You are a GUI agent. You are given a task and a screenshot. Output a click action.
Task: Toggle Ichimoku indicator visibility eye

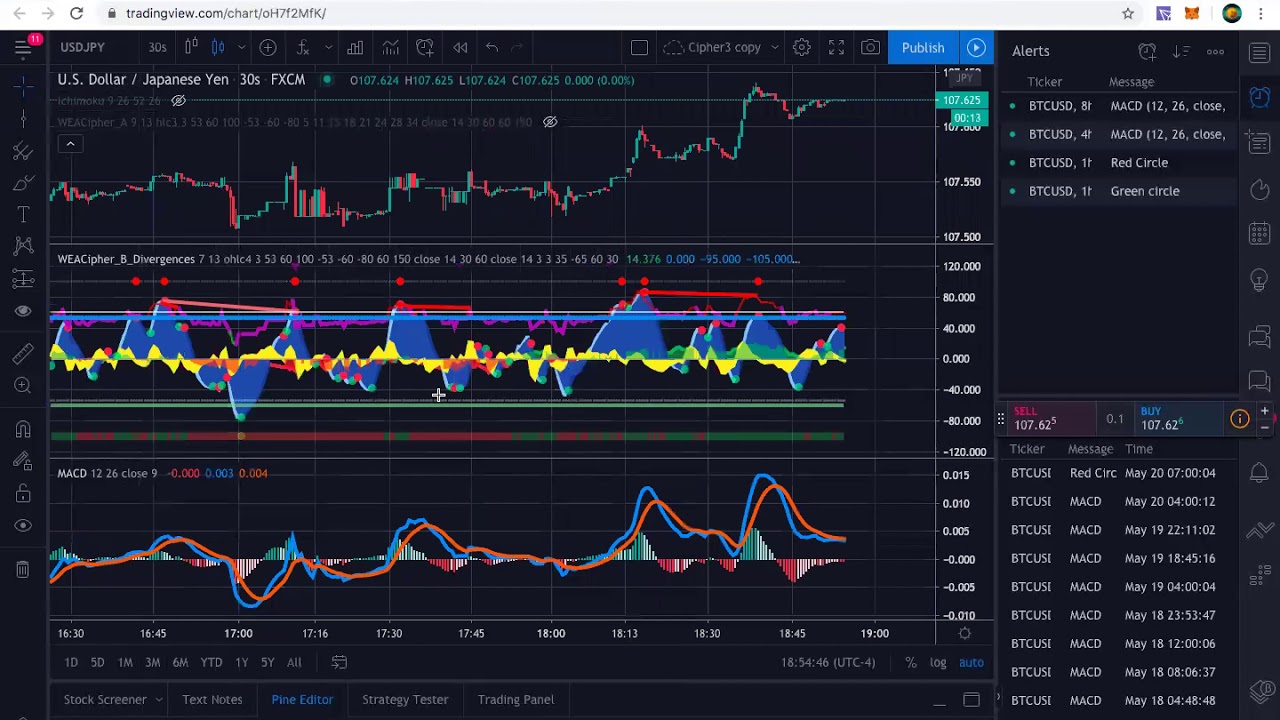pos(178,101)
